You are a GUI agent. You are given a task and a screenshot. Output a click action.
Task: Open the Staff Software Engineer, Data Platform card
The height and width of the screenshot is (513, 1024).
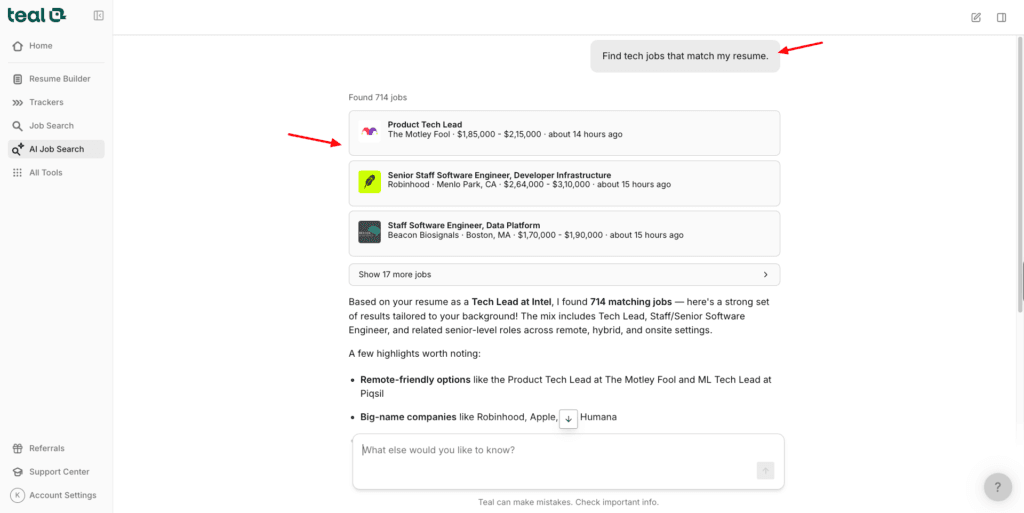coord(564,234)
